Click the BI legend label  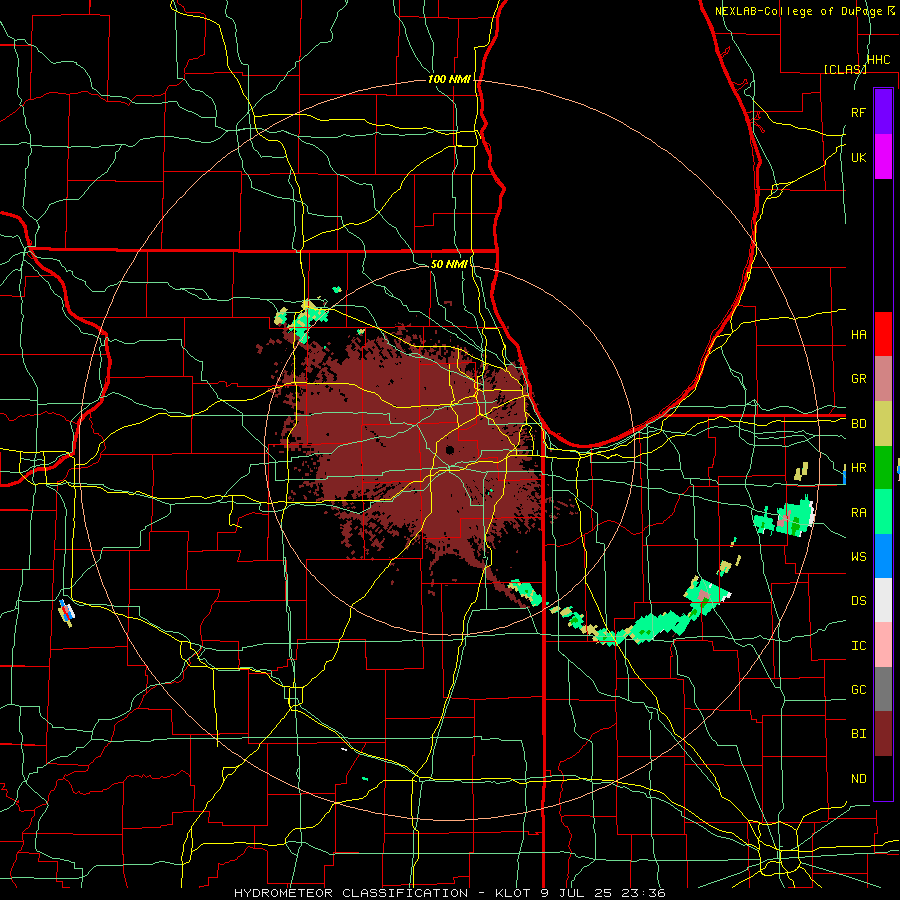click(859, 734)
